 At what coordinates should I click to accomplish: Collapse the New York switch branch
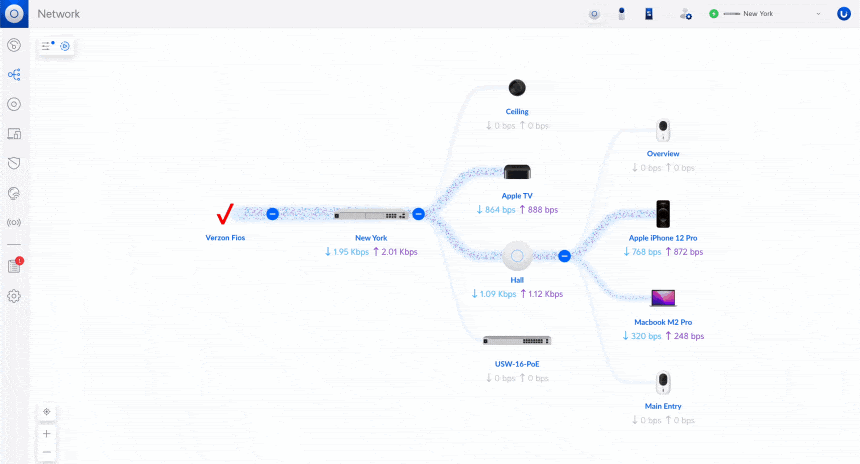coord(418,214)
